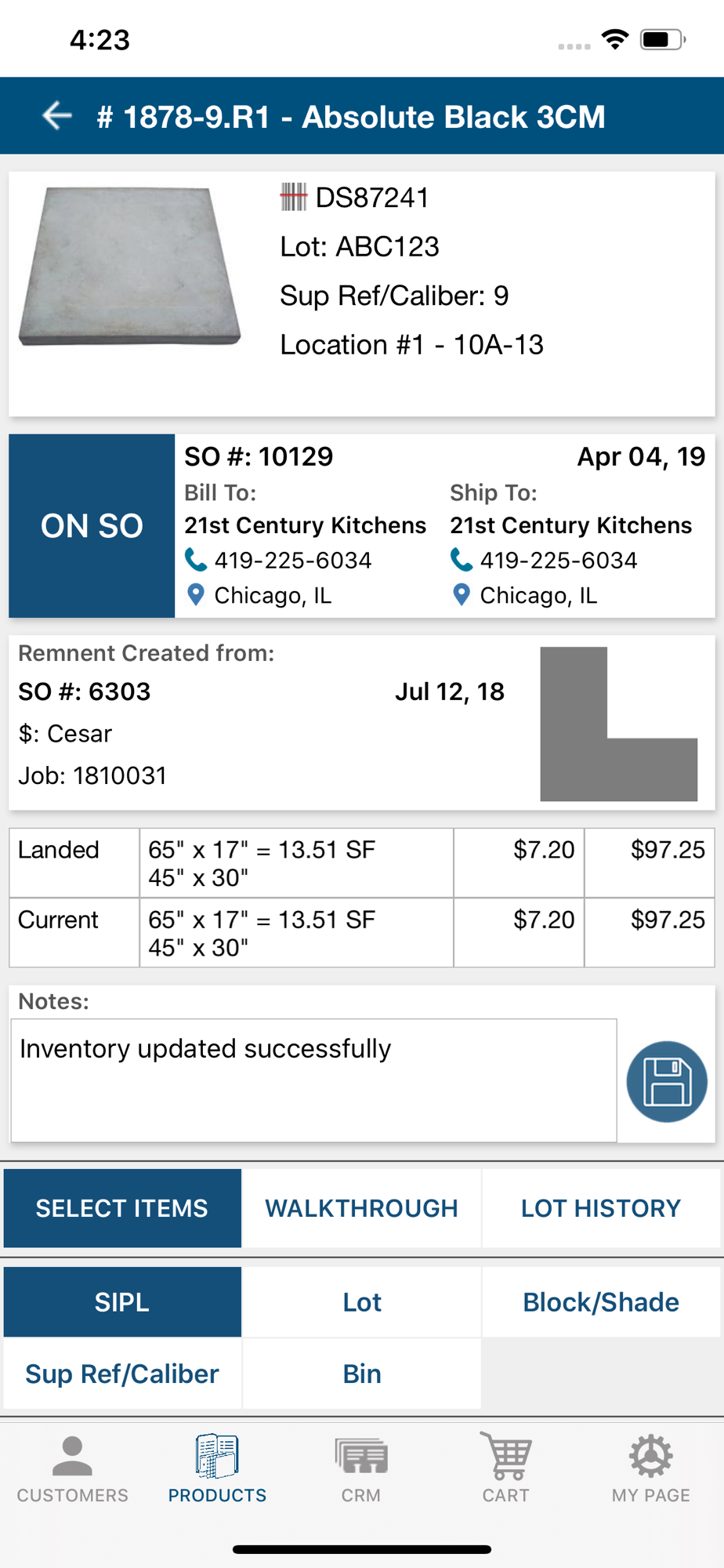
Task: Tap the back arrow in header
Action: click(x=56, y=116)
